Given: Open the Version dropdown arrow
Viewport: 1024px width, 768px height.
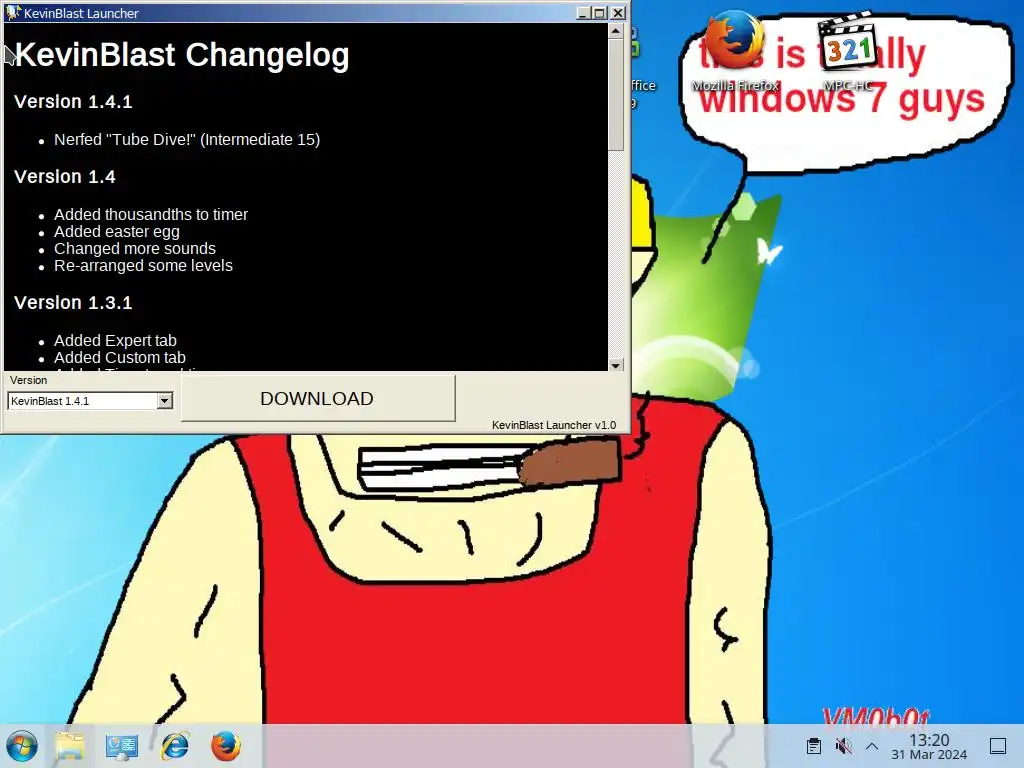Looking at the screenshot, I should pos(165,401).
